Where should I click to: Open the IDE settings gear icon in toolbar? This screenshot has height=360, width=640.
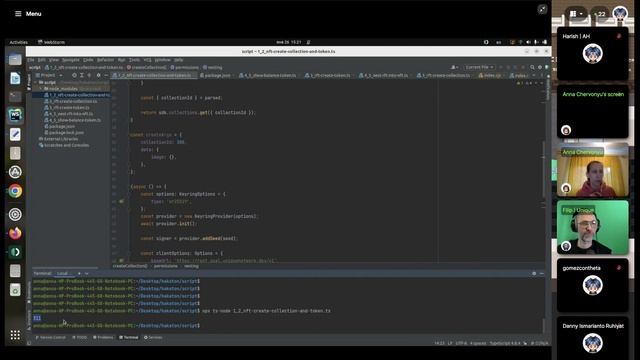[x=540, y=67]
